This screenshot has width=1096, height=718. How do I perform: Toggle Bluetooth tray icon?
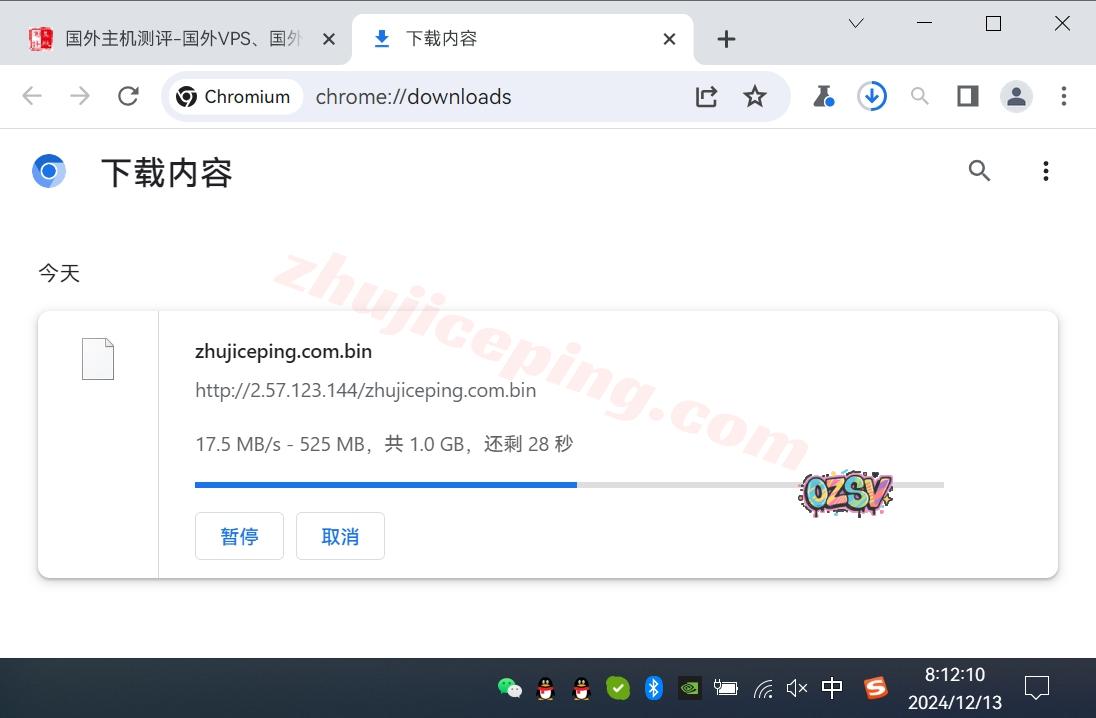pyautogui.click(x=654, y=688)
